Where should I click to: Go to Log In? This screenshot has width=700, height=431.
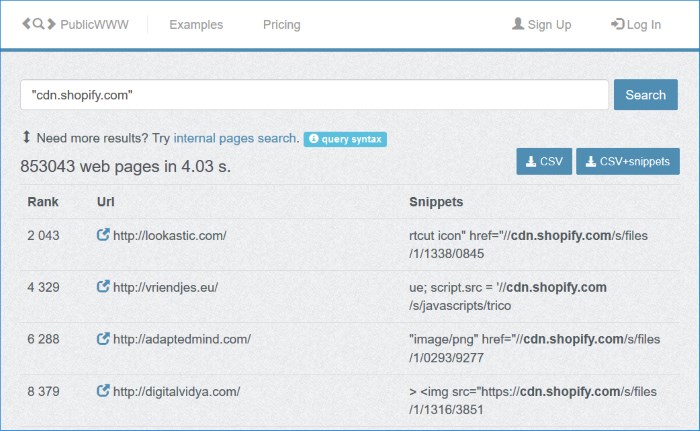636,25
